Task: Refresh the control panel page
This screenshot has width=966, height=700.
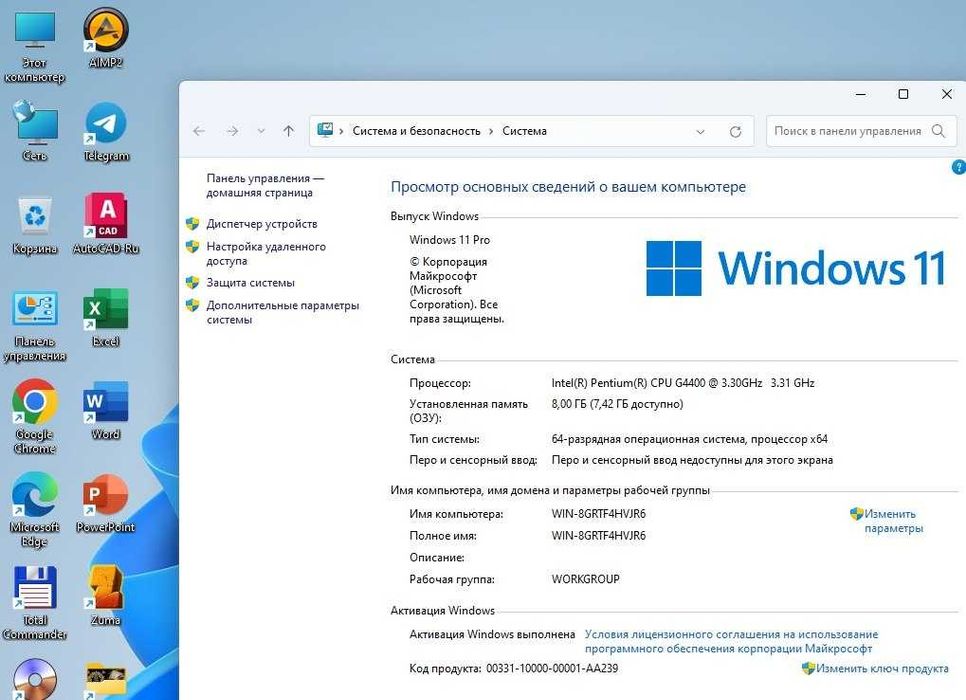Action: tap(735, 131)
